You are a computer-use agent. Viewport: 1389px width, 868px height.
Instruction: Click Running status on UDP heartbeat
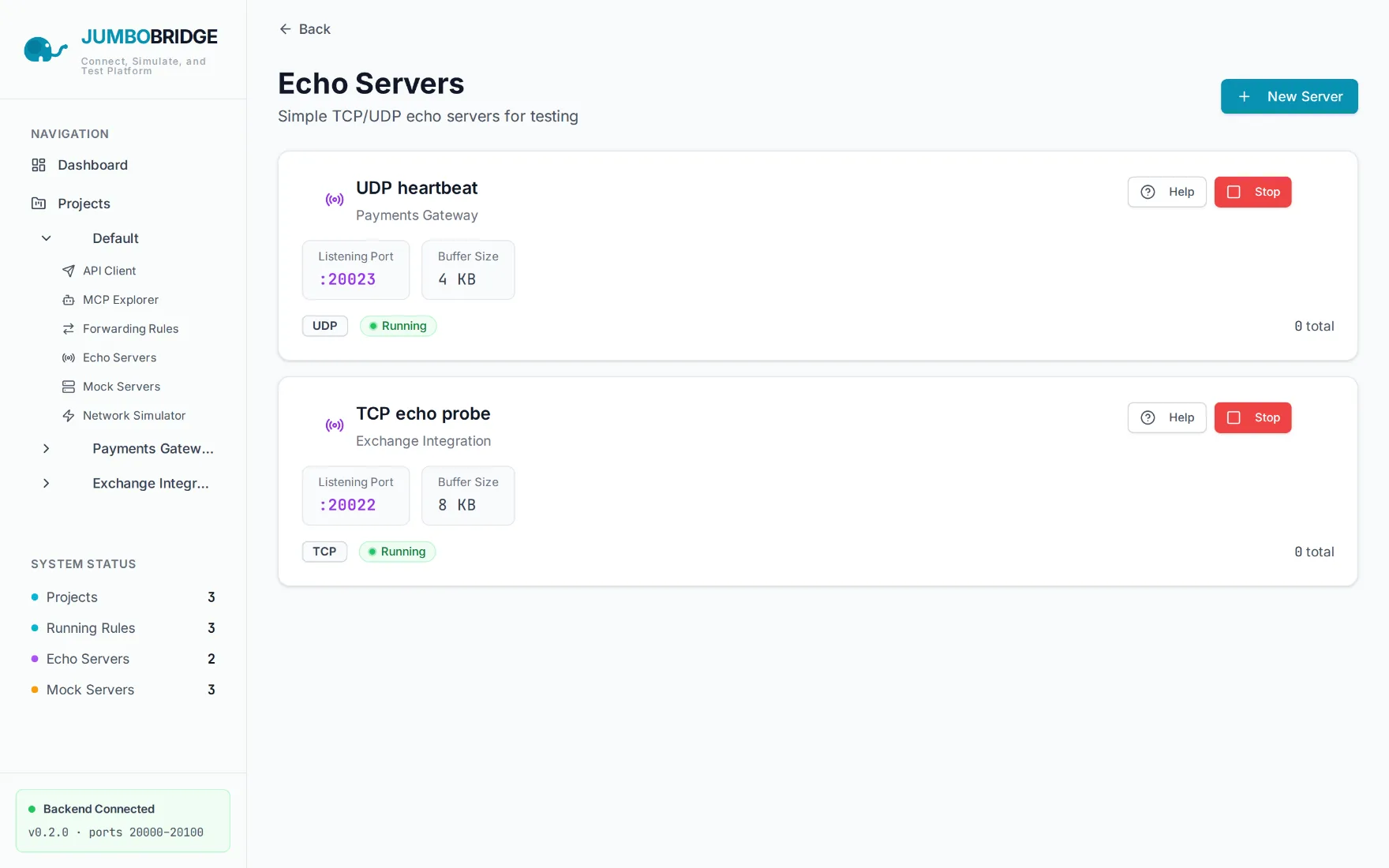[399, 326]
